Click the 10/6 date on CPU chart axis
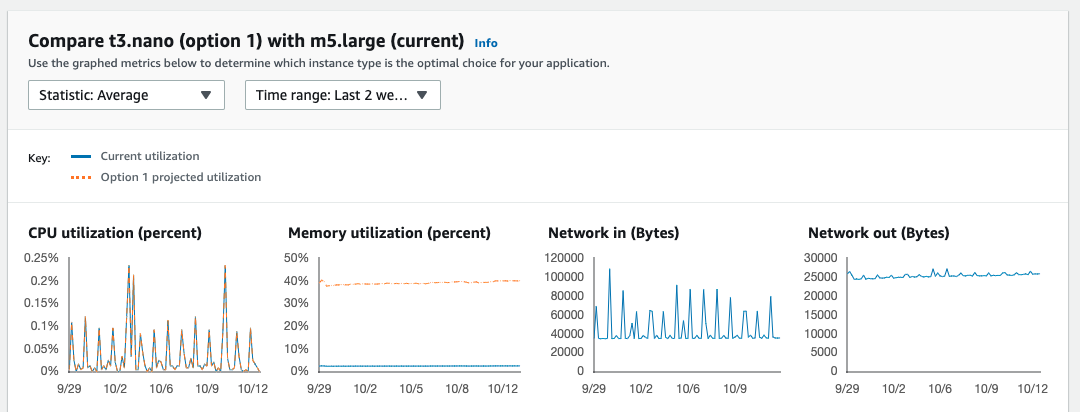This screenshot has height=412, width=1080. tap(163, 389)
